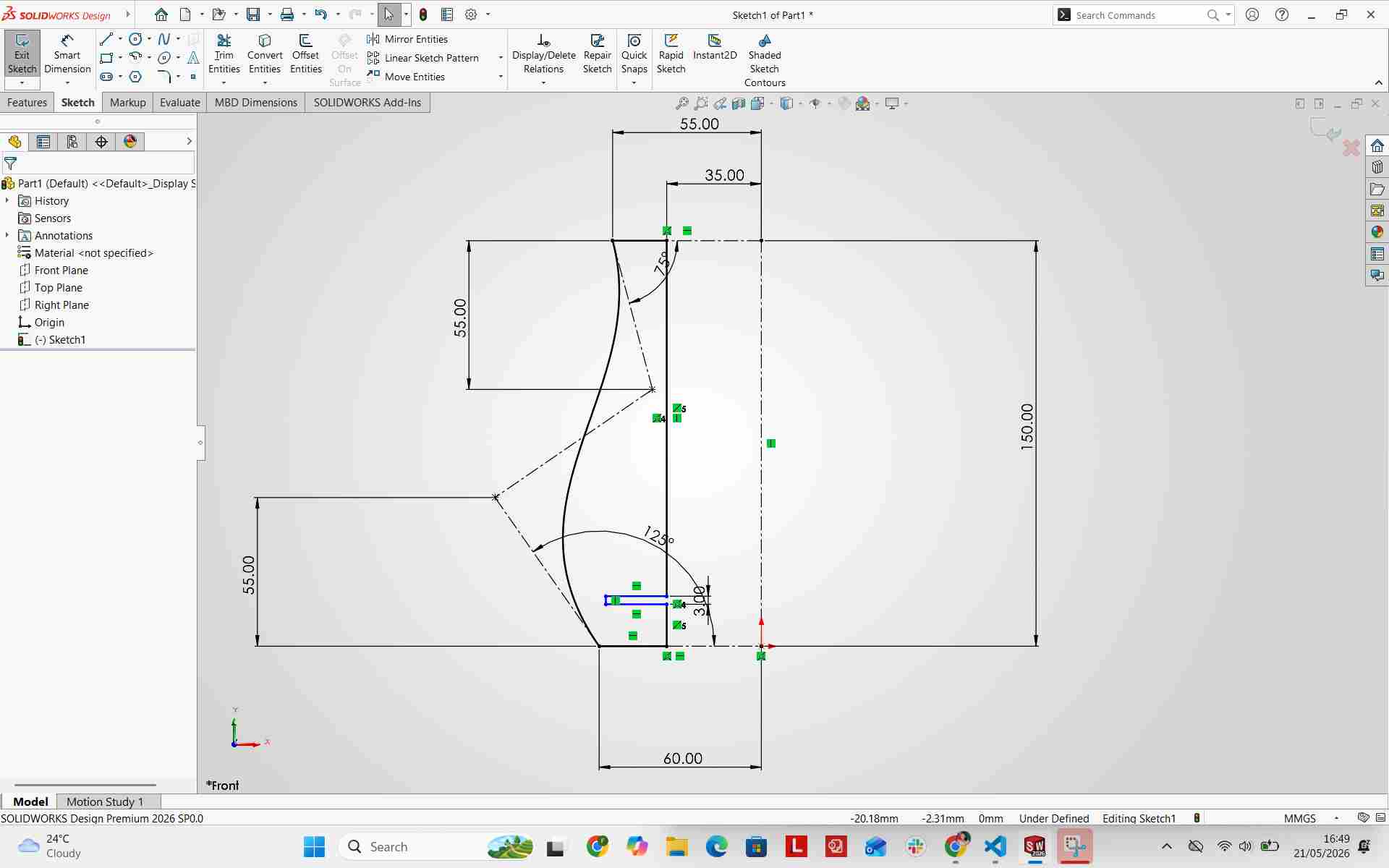Open the DimXpertManager tab

tap(101, 142)
